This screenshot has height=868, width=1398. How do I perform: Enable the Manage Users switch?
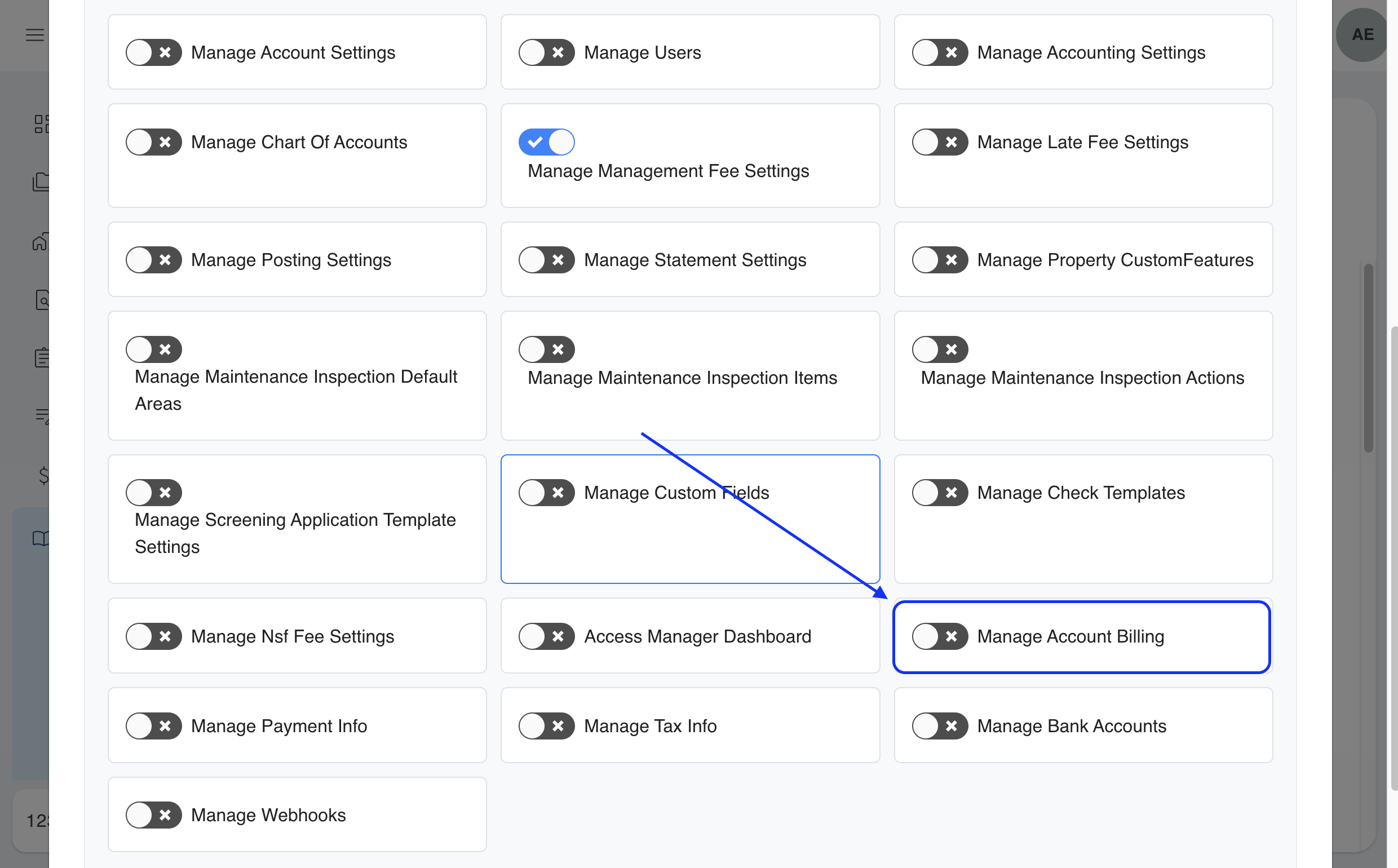tap(546, 53)
